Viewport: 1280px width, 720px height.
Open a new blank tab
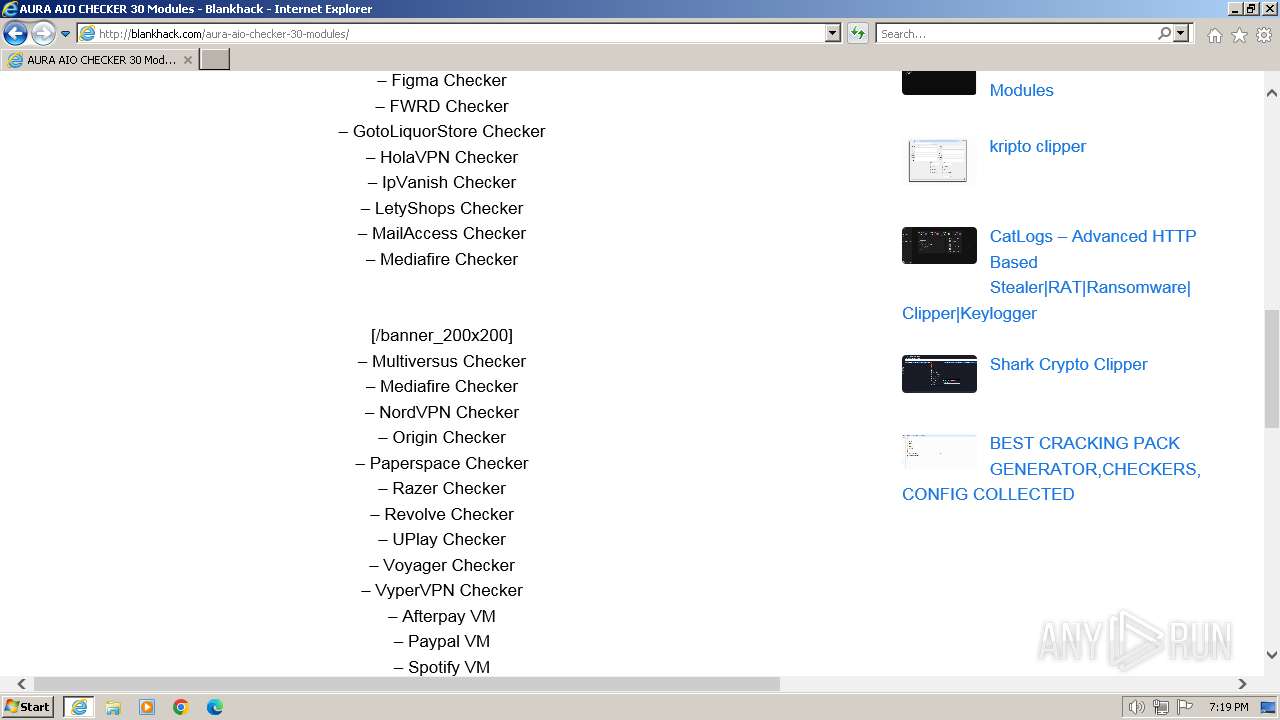tap(215, 60)
